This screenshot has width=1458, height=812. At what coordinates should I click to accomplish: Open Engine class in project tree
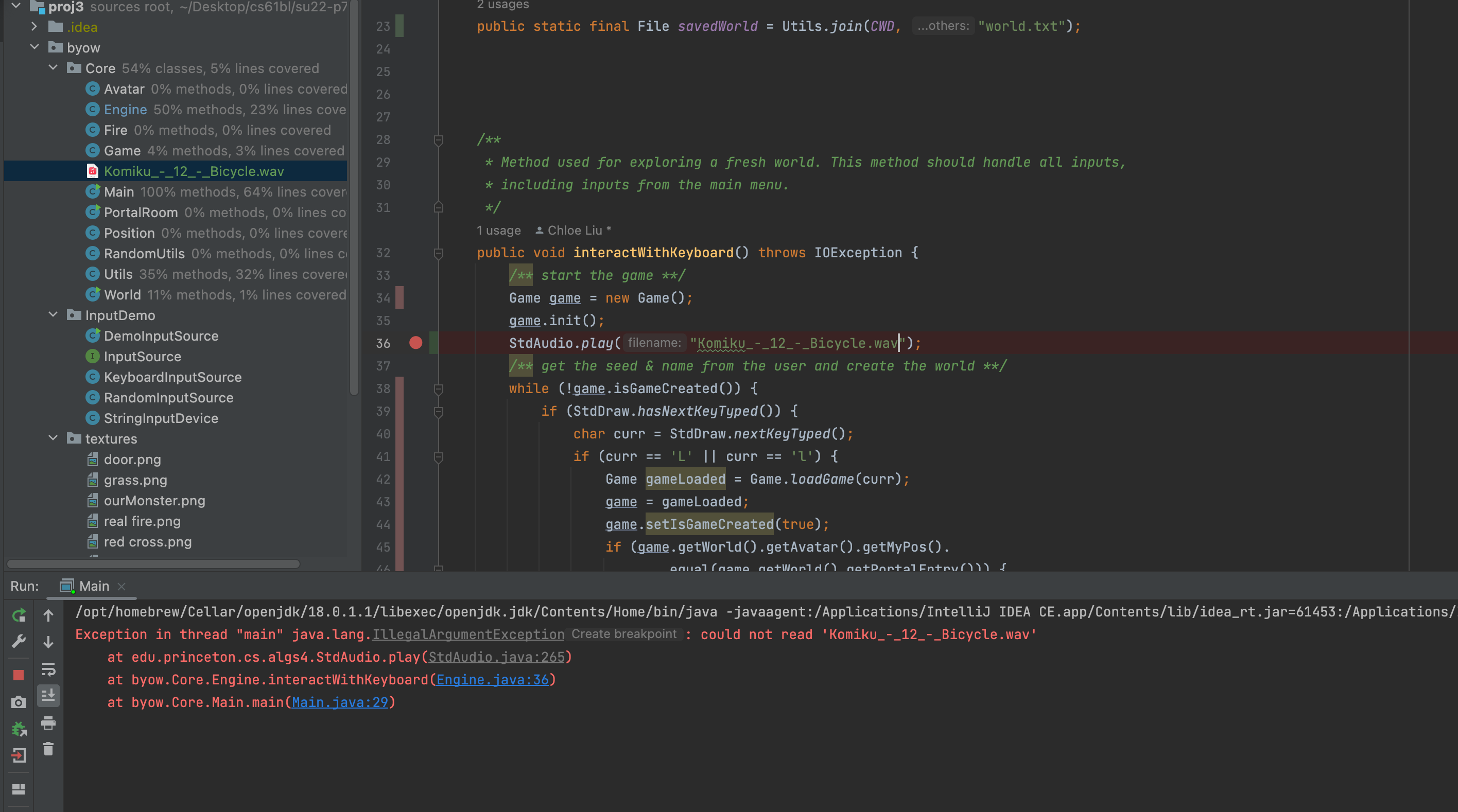(125, 109)
